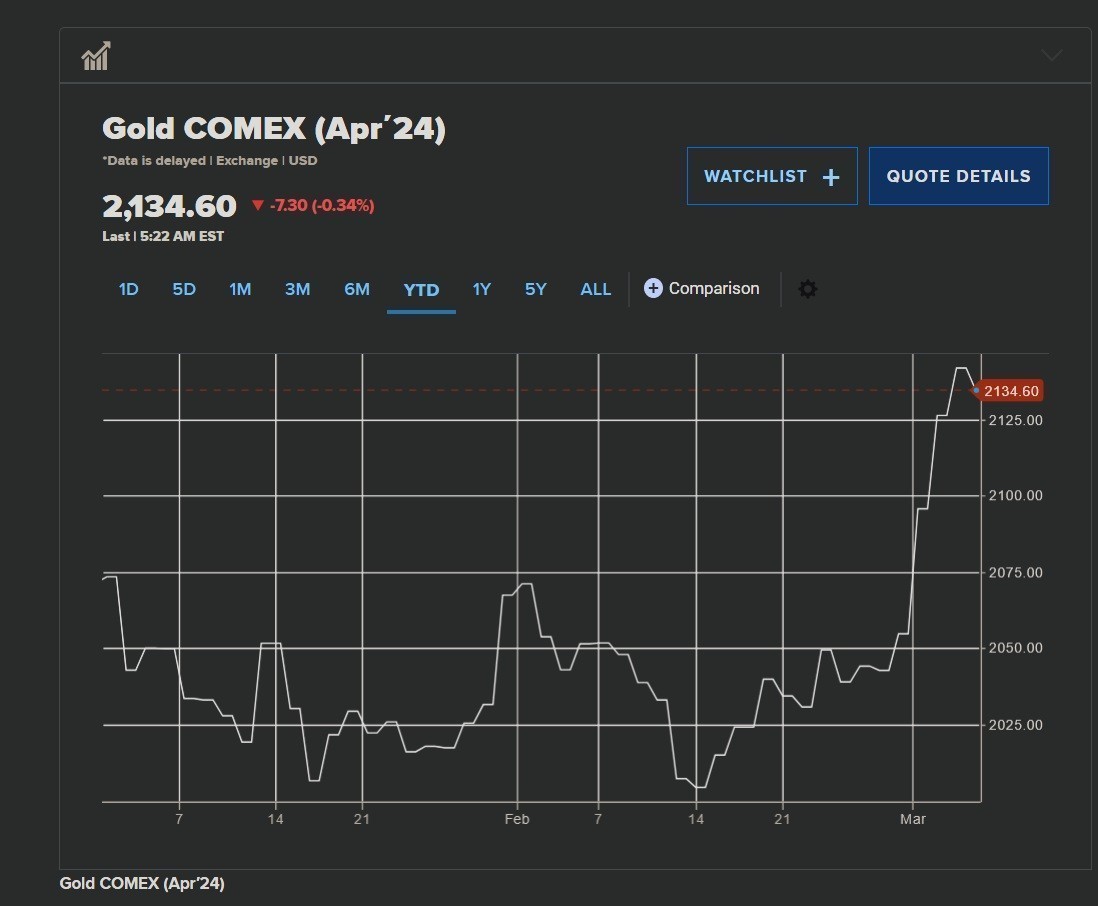This screenshot has height=906, width=1098.
Task: Click the current price point marker on chart
Action: [976, 390]
